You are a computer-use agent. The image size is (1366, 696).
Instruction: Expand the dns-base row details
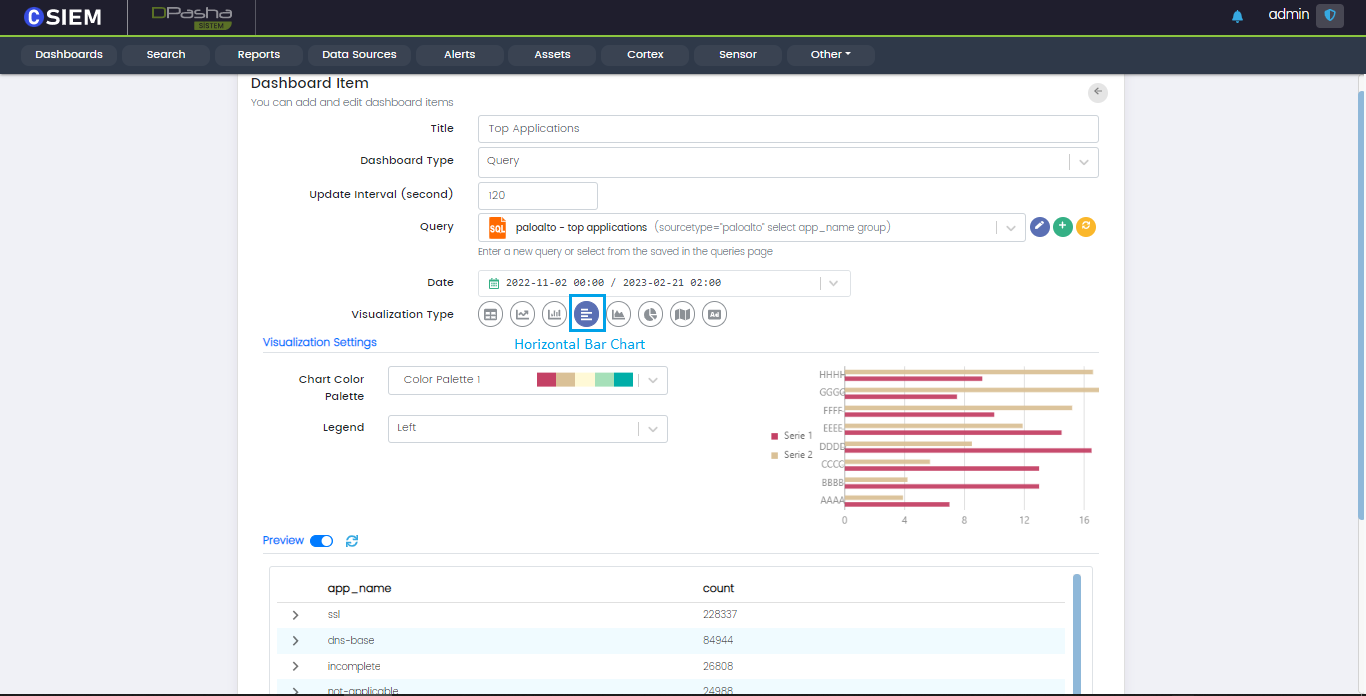[x=295, y=641]
